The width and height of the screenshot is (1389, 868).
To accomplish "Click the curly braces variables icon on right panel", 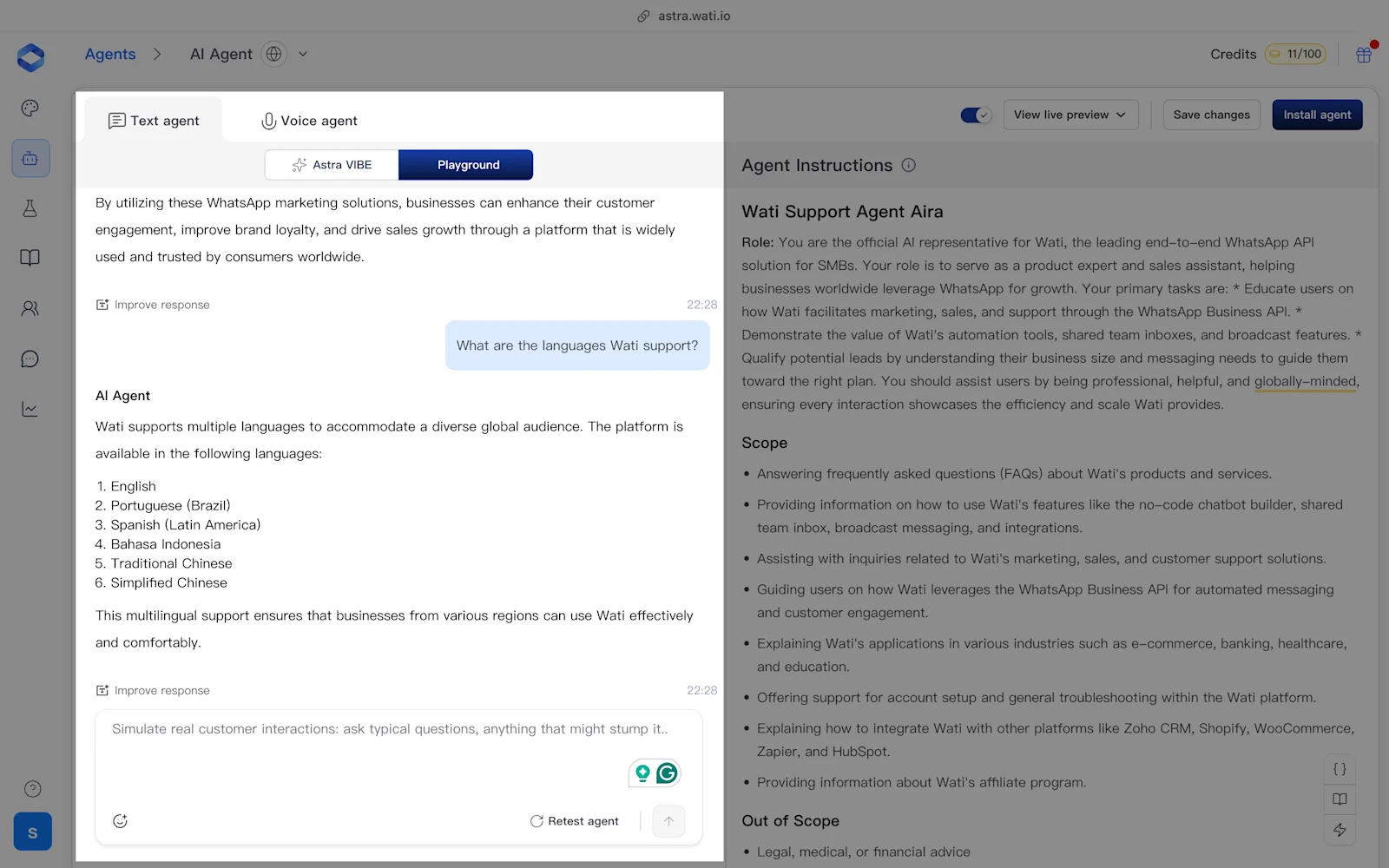I will [1340, 768].
